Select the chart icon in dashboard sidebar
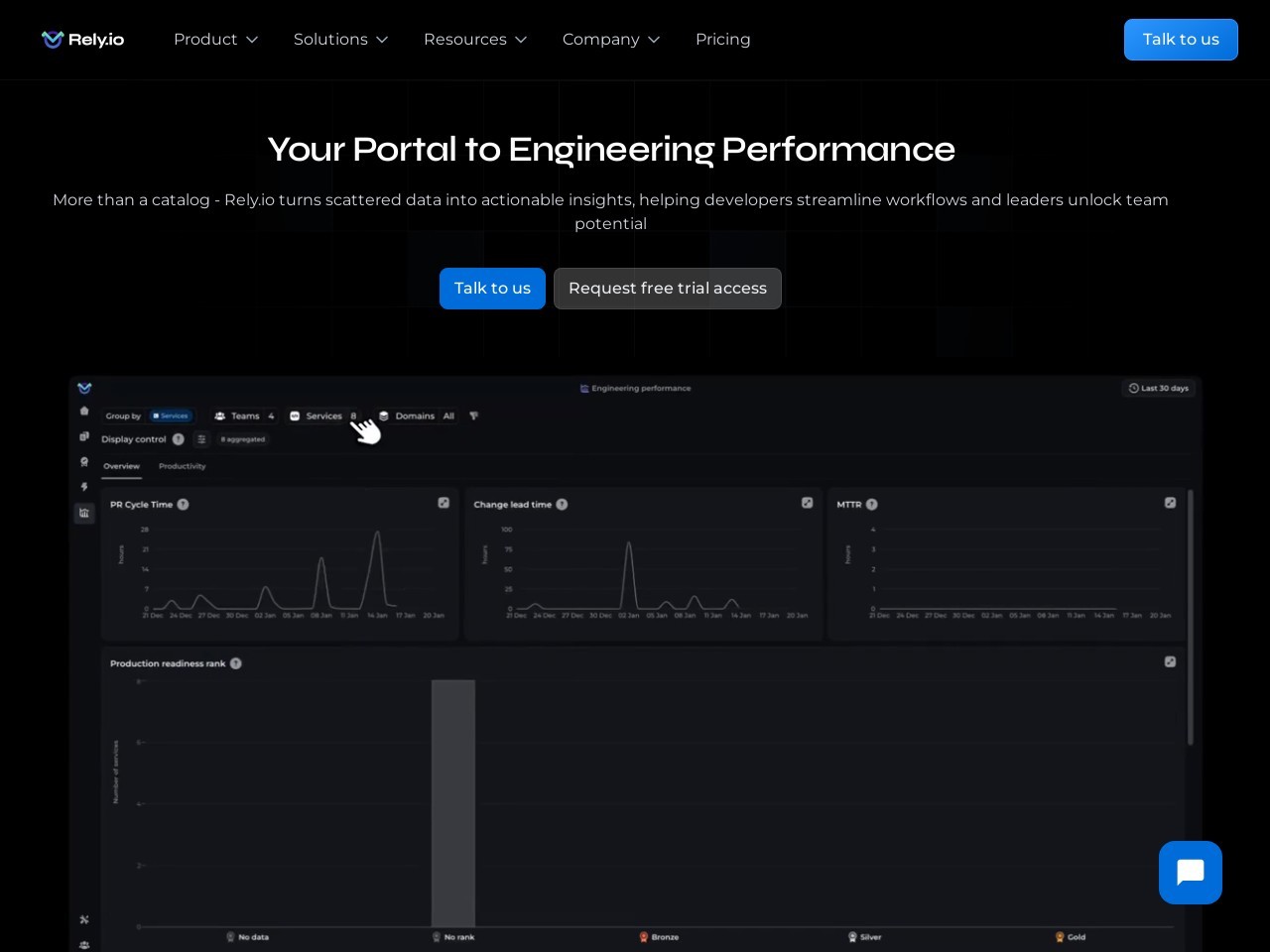The width and height of the screenshot is (1270, 952). pyautogui.click(x=84, y=513)
